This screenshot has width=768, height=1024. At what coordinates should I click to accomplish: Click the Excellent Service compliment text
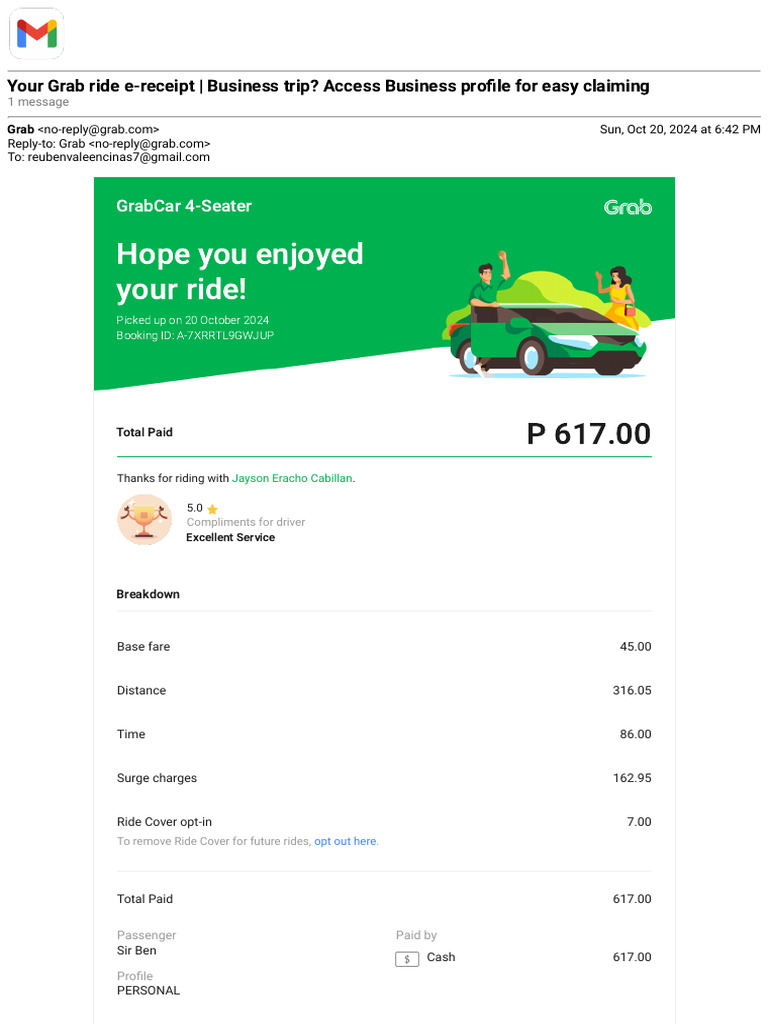click(230, 537)
